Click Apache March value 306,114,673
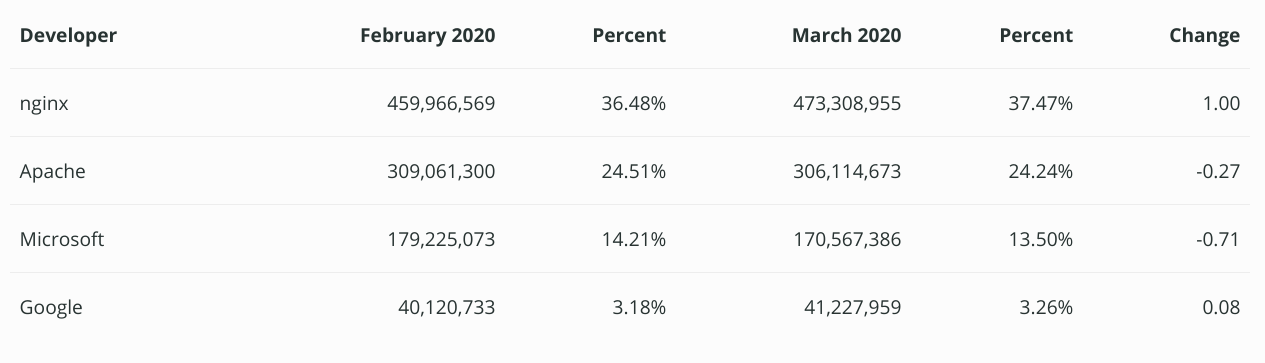The height and width of the screenshot is (363, 1265). click(847, 171)
